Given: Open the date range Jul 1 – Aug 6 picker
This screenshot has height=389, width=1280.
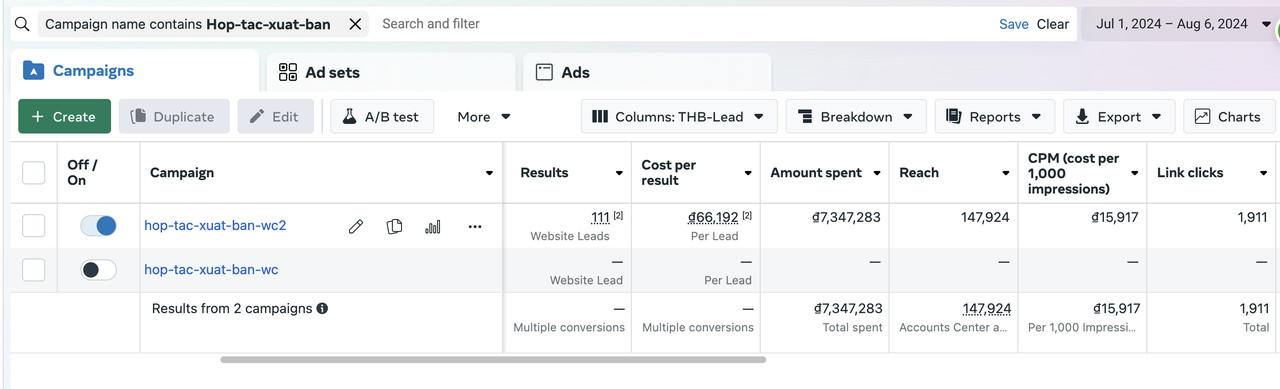Looking at the screenshot, I should [x=1179, y=24].
